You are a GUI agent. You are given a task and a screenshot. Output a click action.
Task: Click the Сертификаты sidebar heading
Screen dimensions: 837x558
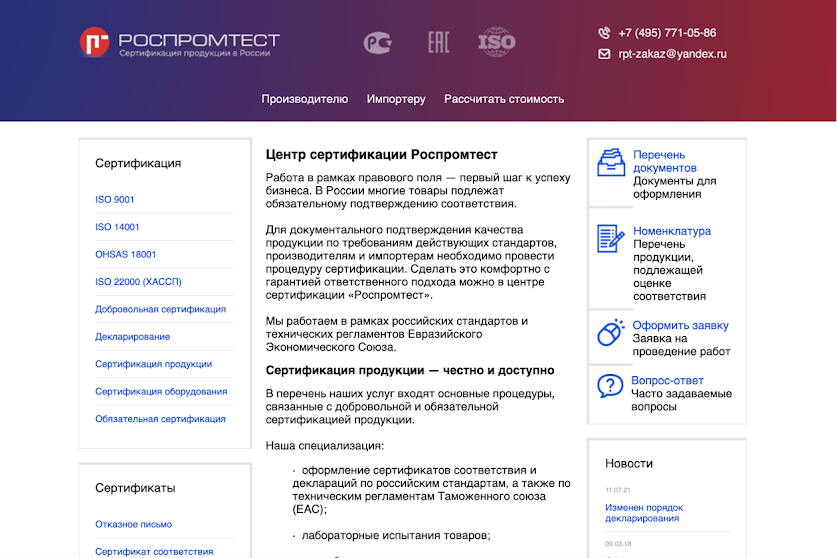tap(135, 488)
